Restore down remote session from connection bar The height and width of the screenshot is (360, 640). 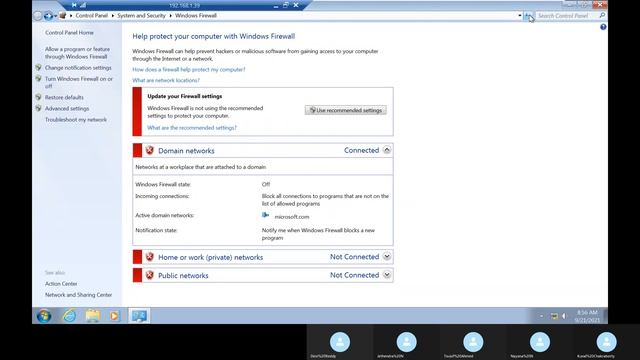(286, 5)
